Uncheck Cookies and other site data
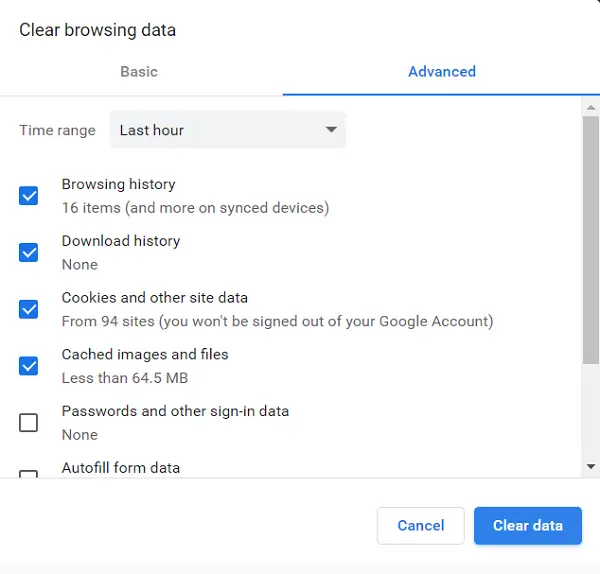 pyautogui.click(x=28, y=309)
